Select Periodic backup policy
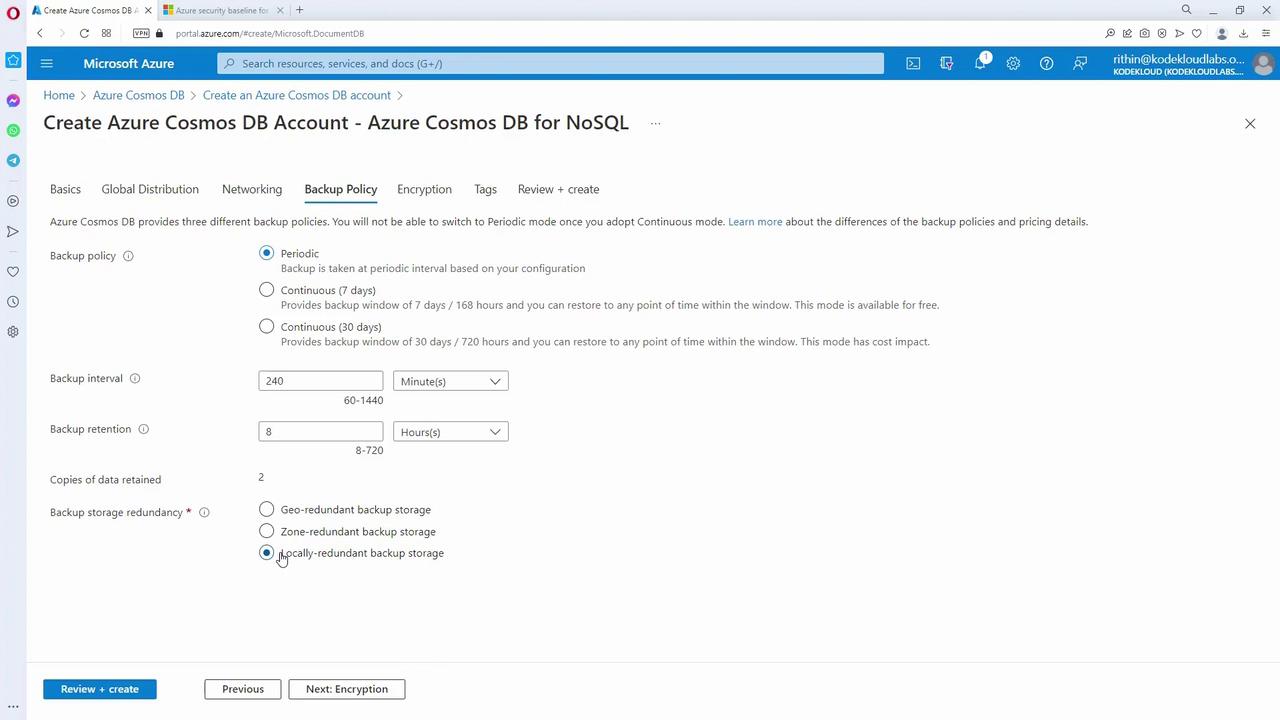 pos(266,253)
